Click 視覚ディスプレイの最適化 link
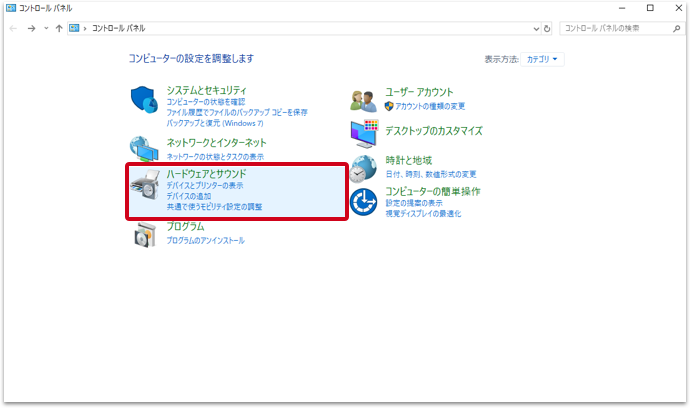 (423, 213)
